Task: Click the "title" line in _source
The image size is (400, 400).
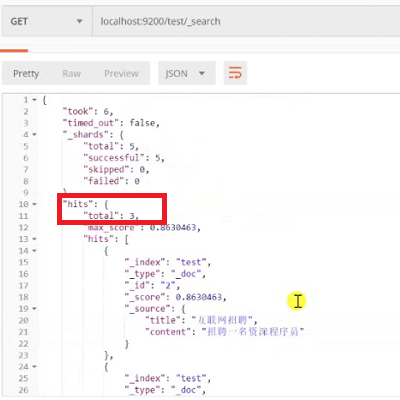Action: coord(201,320)
